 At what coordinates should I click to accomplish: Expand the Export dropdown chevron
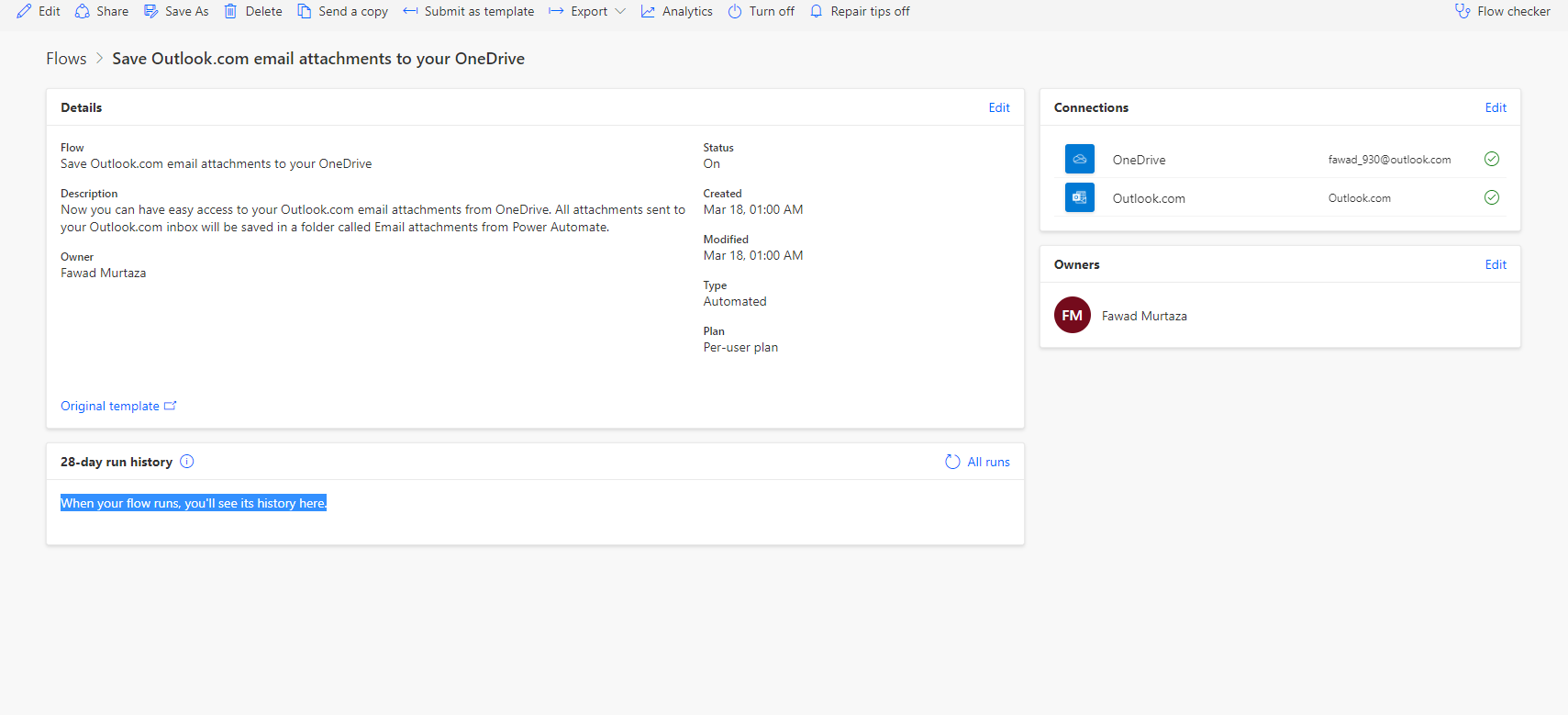620,11
